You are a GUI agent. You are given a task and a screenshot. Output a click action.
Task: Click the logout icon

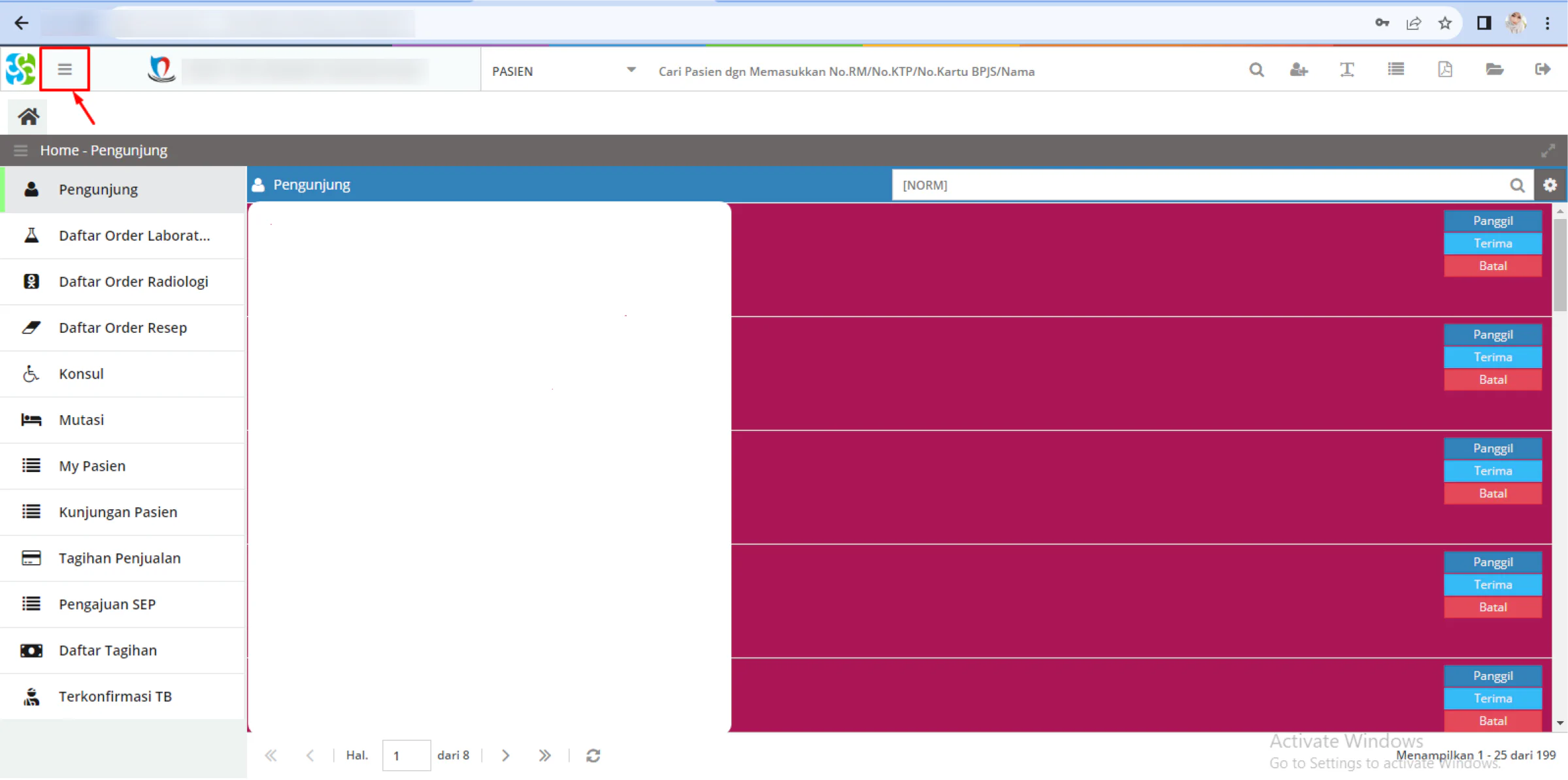pos(1543,70)
